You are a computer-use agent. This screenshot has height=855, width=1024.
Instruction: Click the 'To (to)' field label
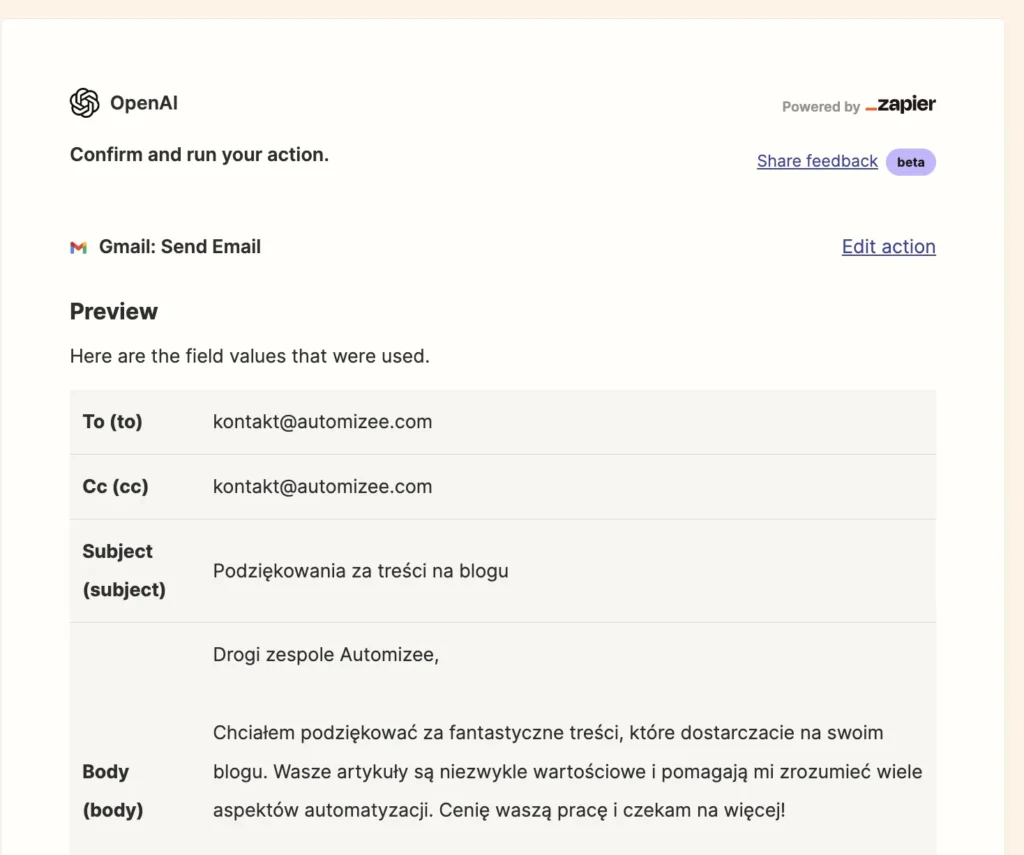coord(112,422)
